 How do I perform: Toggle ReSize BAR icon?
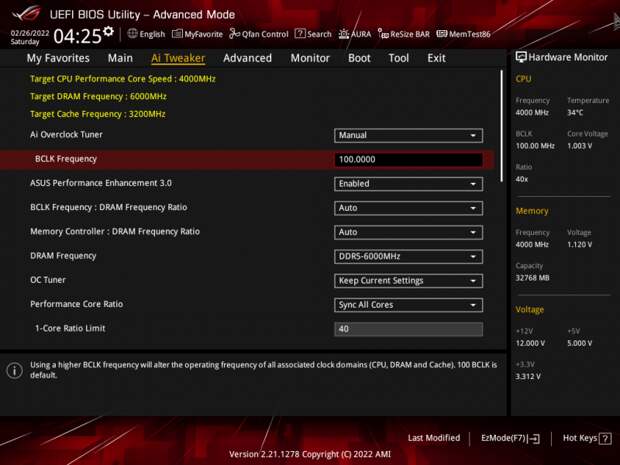(383, 34)
